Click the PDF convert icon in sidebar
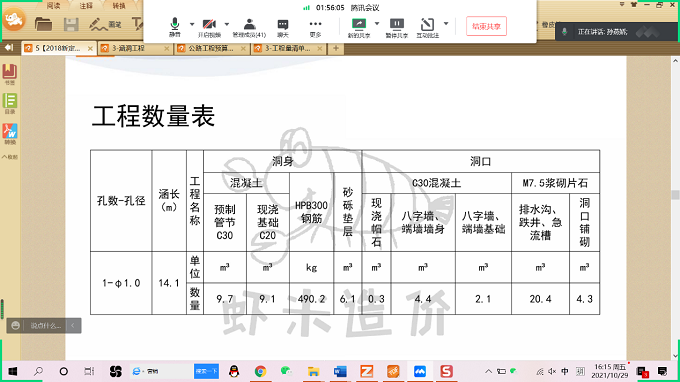This screenshot has width=680, height=382. point(10,133)
